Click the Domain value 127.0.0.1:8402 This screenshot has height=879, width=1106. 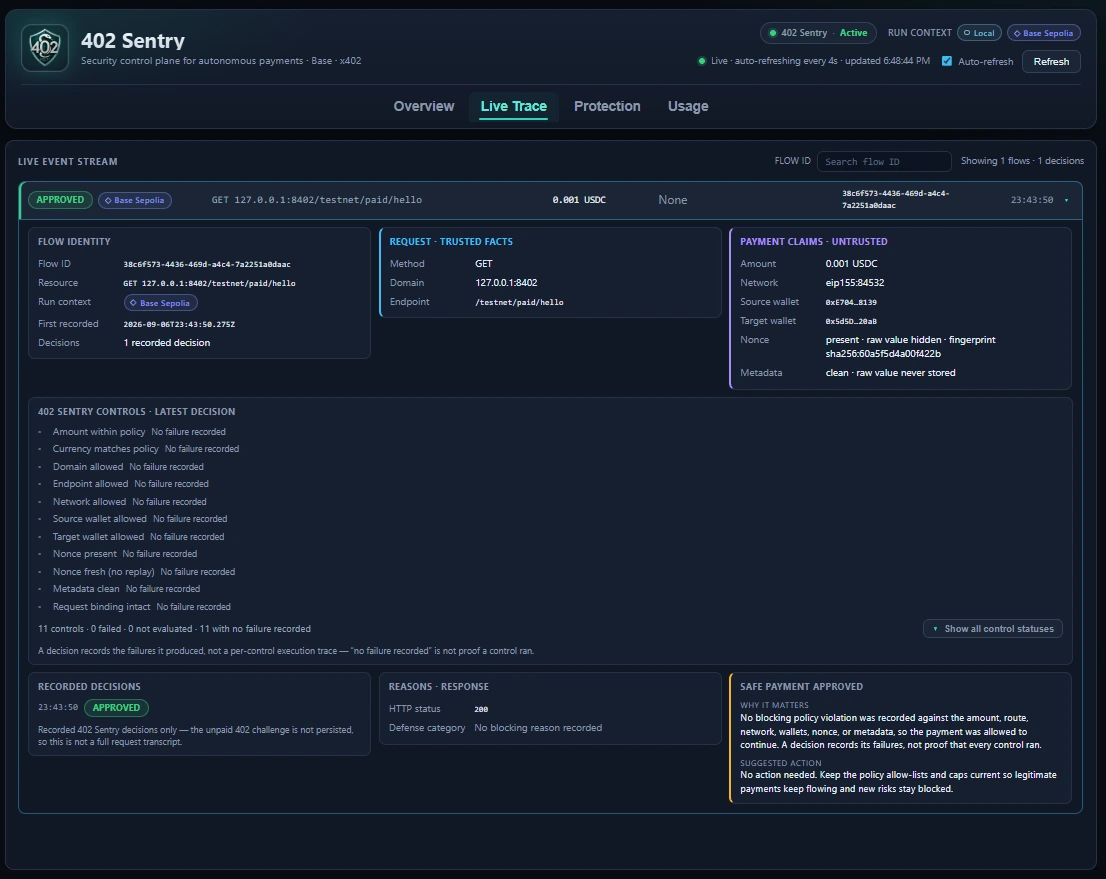pyautogui.click(x=506, y=283)
